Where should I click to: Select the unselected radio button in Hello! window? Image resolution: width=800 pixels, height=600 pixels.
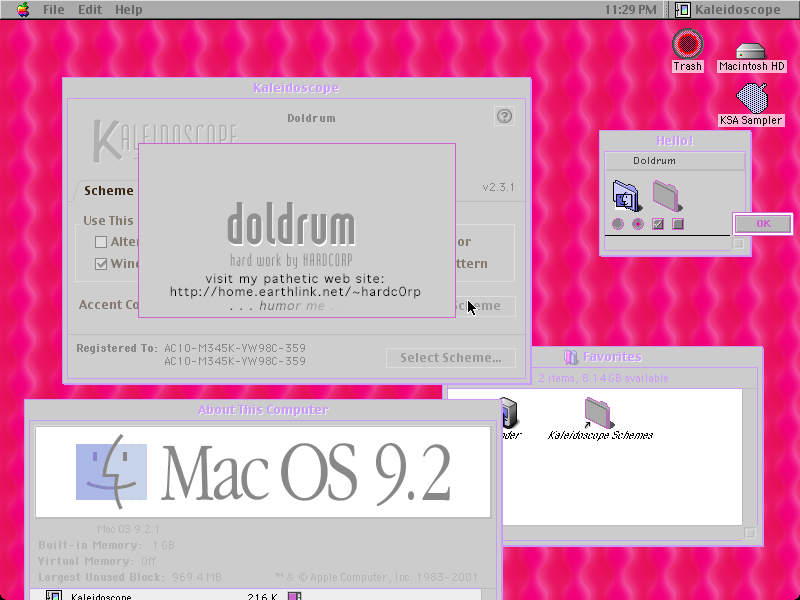(618, 224)
